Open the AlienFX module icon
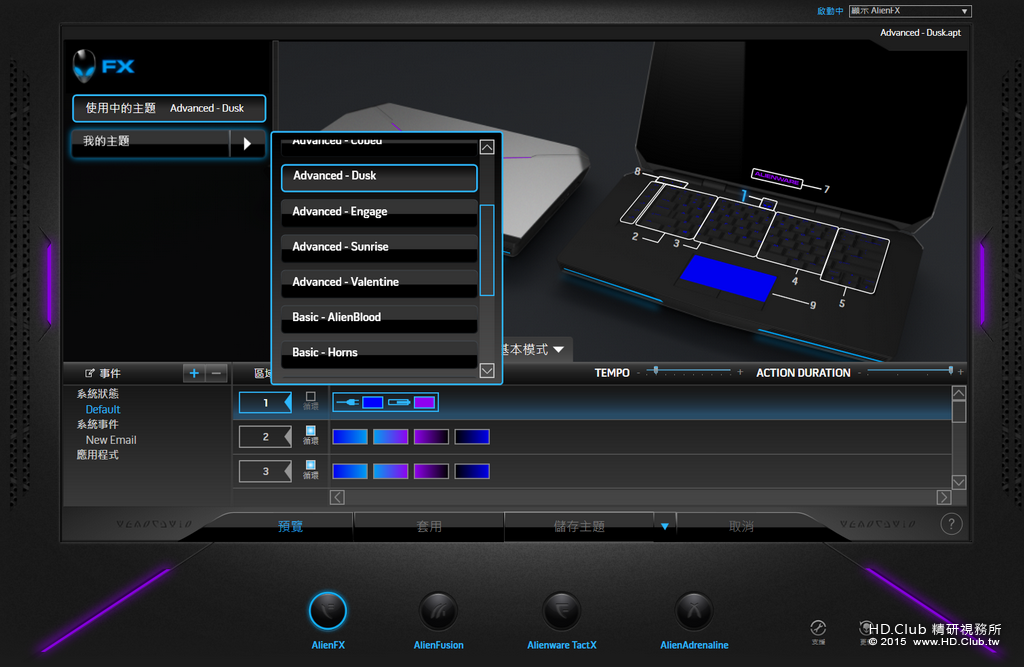This screenshot has width=1024, height=667. point(328,611)
